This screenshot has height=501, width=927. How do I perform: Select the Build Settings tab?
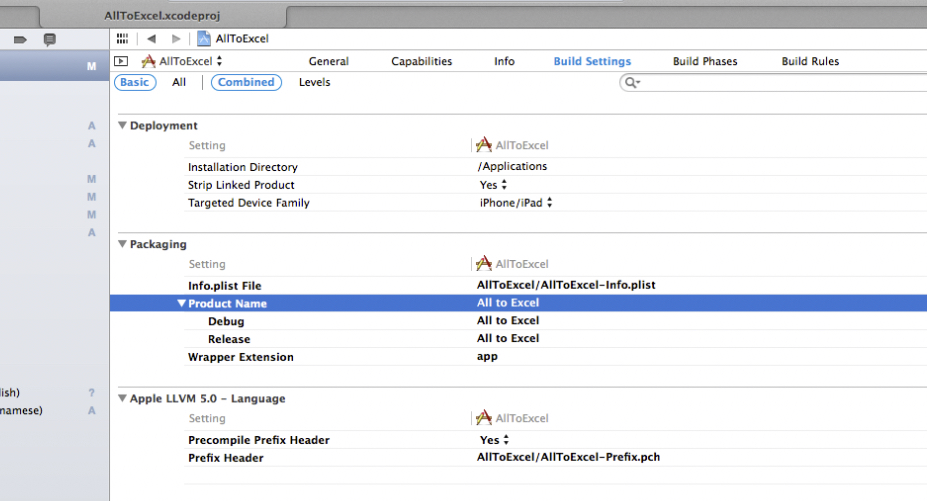click(x=592, y=61)
